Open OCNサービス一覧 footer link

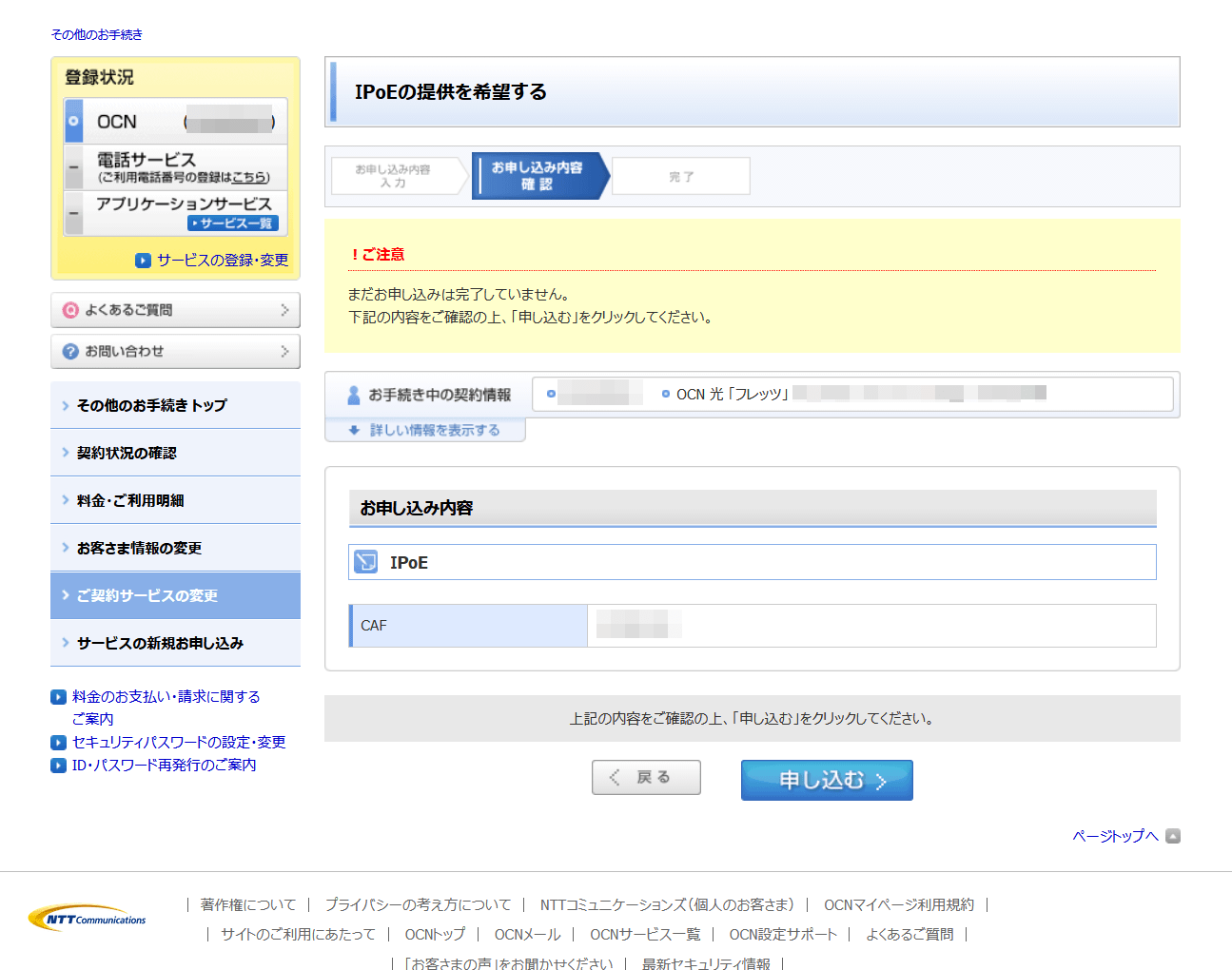[x=645, y=934]
